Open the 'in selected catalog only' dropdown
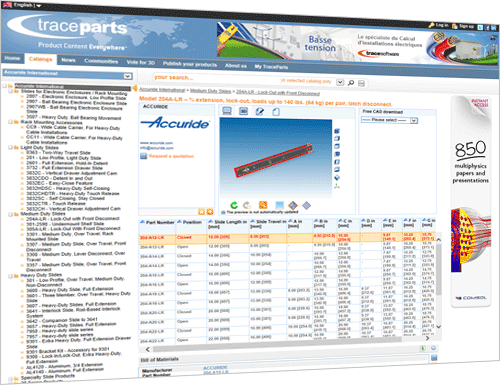The image size is (500, 385). (340, 82)
